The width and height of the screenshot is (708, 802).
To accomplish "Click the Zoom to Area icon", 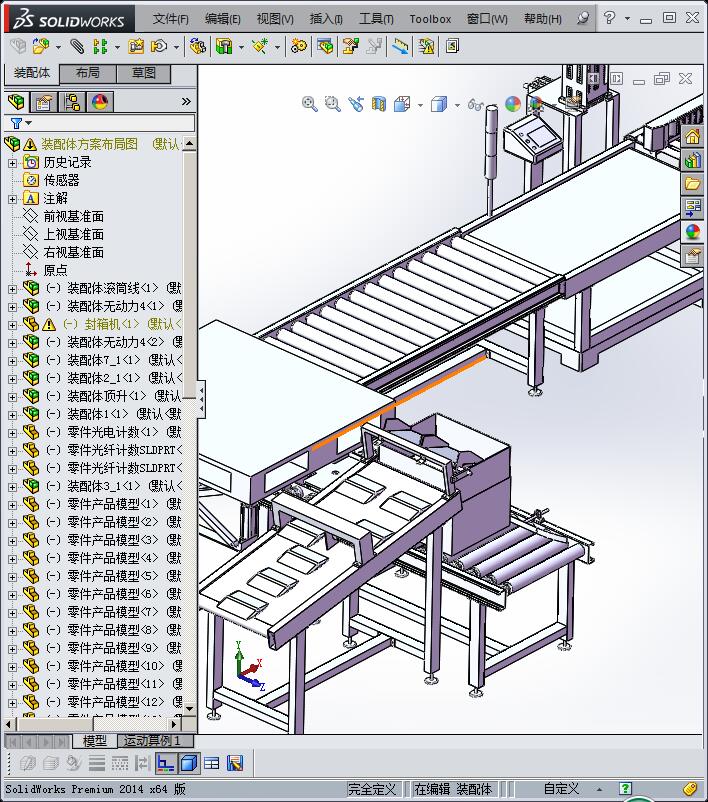I will pyautogui.click(x=333, y=104).
